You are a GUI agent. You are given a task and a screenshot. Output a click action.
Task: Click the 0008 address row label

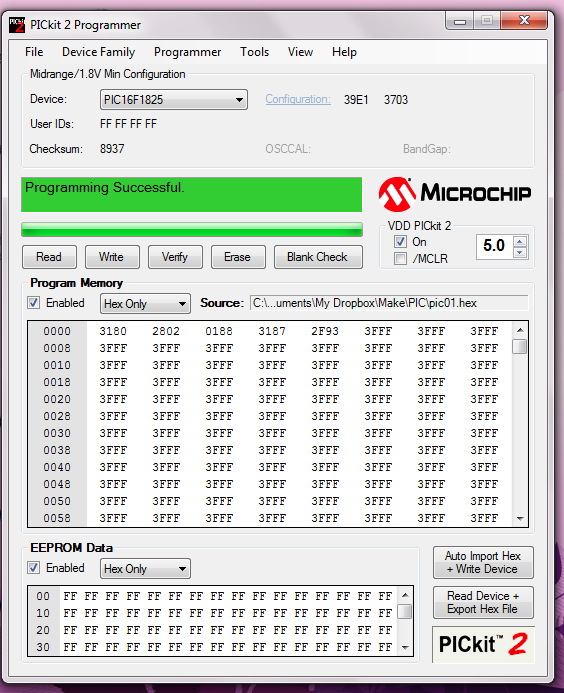(57, 348)
